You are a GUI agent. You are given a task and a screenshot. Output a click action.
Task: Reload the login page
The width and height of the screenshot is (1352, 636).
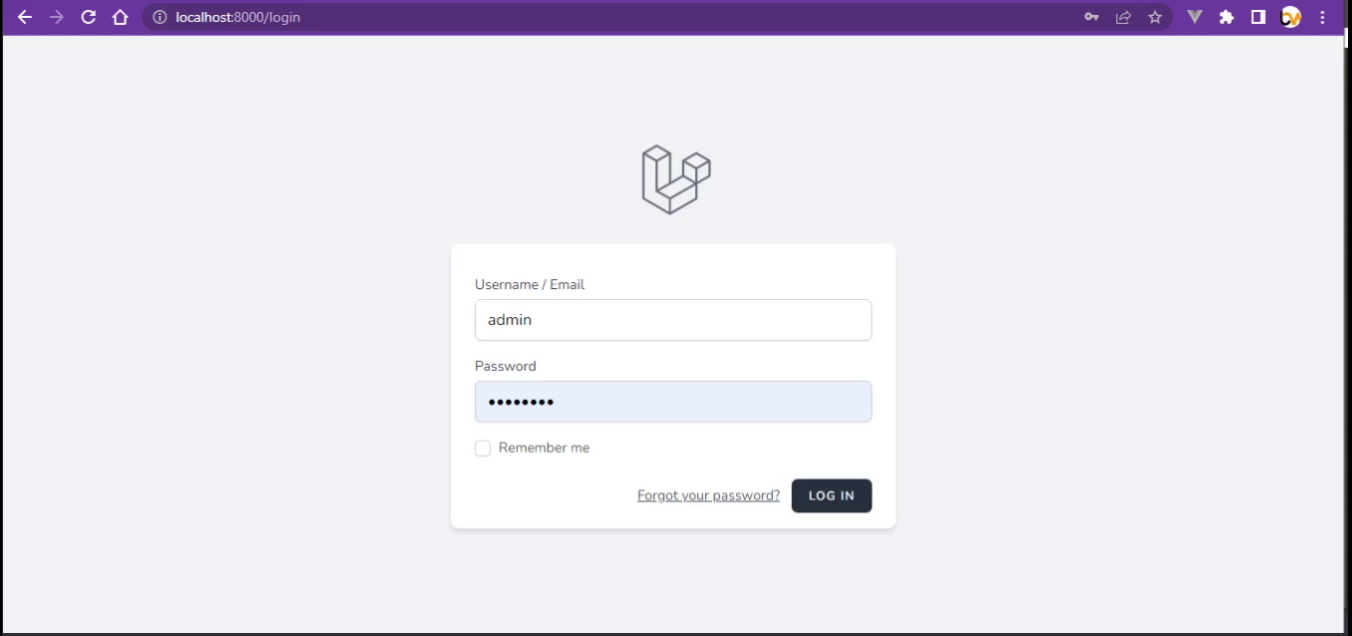click(x=88, y=17)
